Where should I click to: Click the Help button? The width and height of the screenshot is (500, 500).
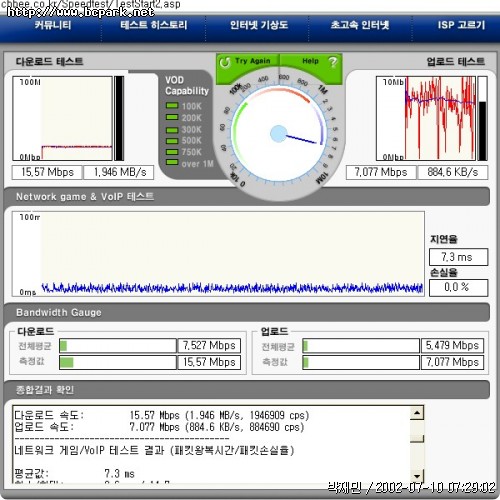[x=311, y=62]
